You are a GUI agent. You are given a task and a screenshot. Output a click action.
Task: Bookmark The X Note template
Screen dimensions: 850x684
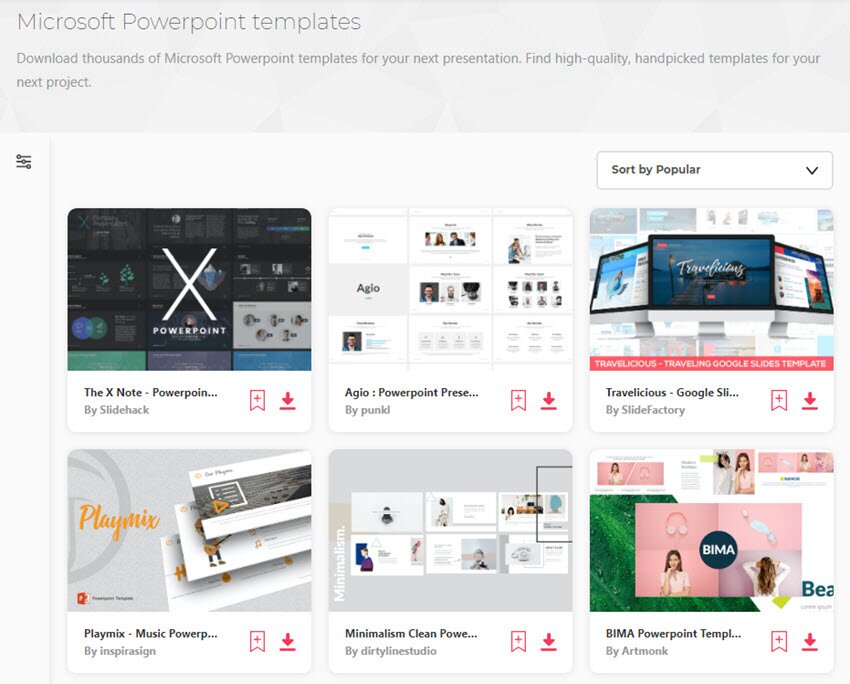click(x=257, y=401)
